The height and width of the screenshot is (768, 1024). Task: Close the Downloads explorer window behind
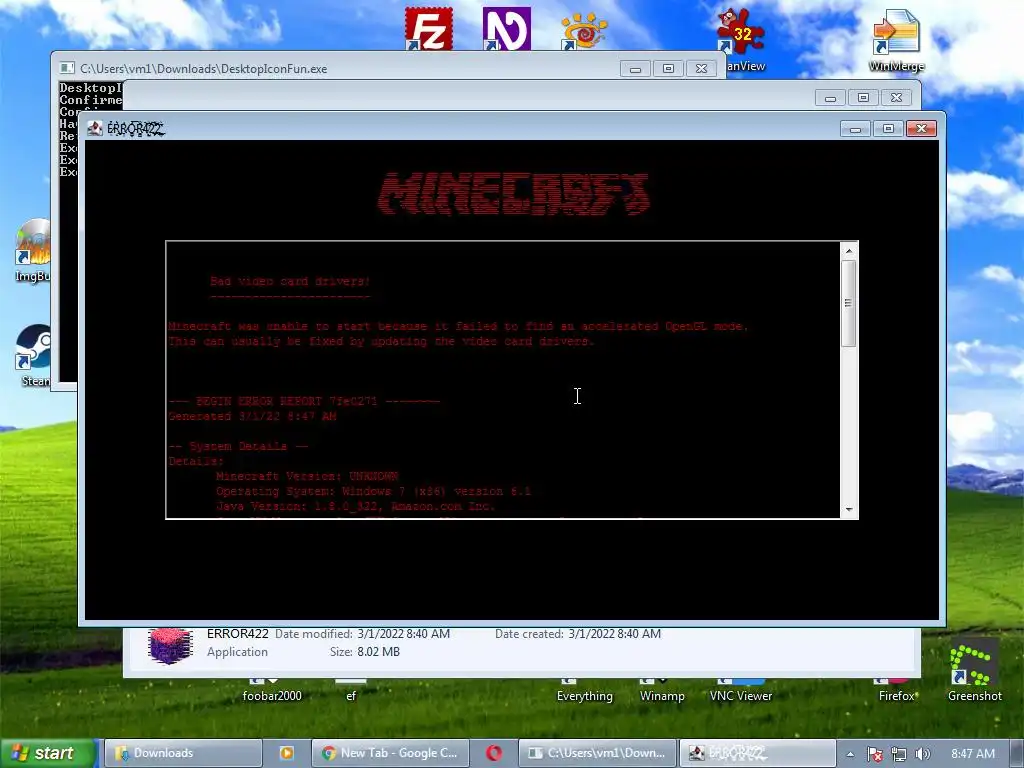pyautogui.click(x=897, y=98)
